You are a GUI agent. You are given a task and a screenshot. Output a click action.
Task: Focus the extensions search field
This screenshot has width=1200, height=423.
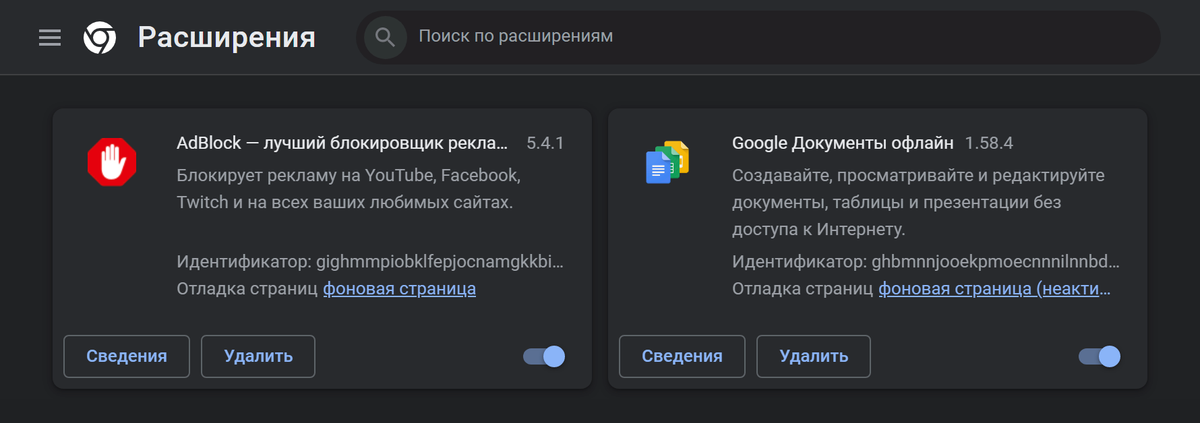click(x=758, y=37)
